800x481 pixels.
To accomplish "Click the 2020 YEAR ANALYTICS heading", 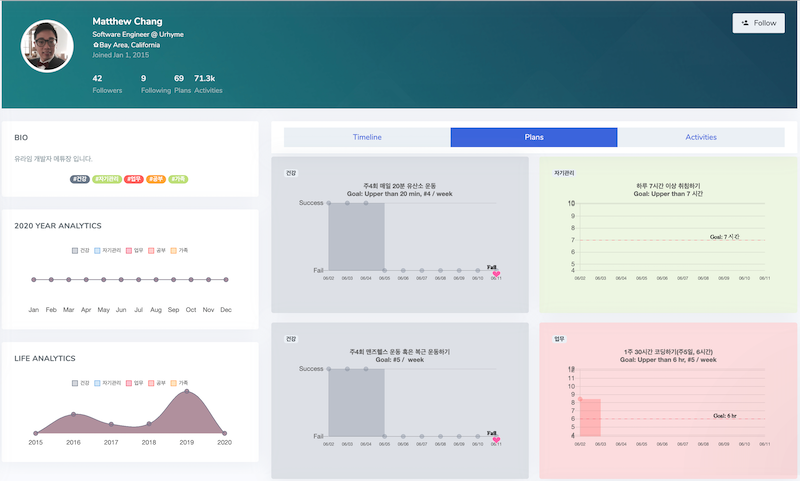I will 58,225.
